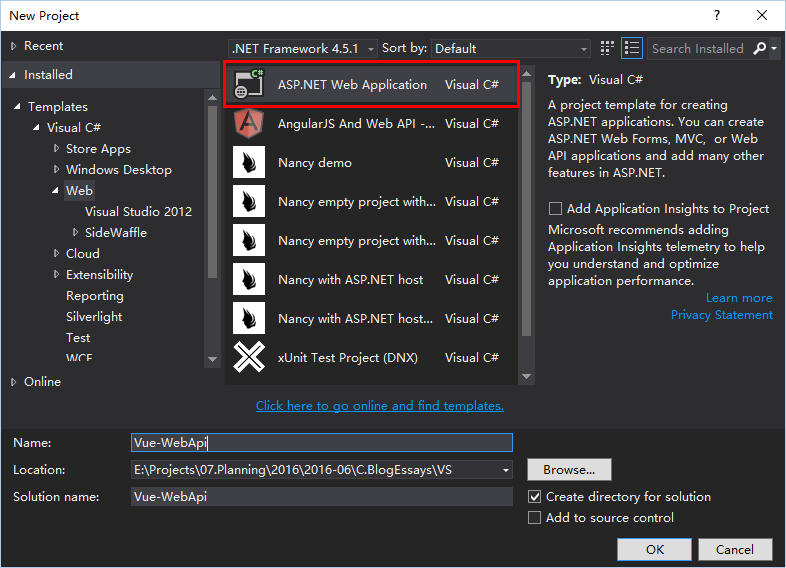Click the help question mark button
Image resolution: width=786 pixels, height=568 pixels.
click(x=717, y=15)
